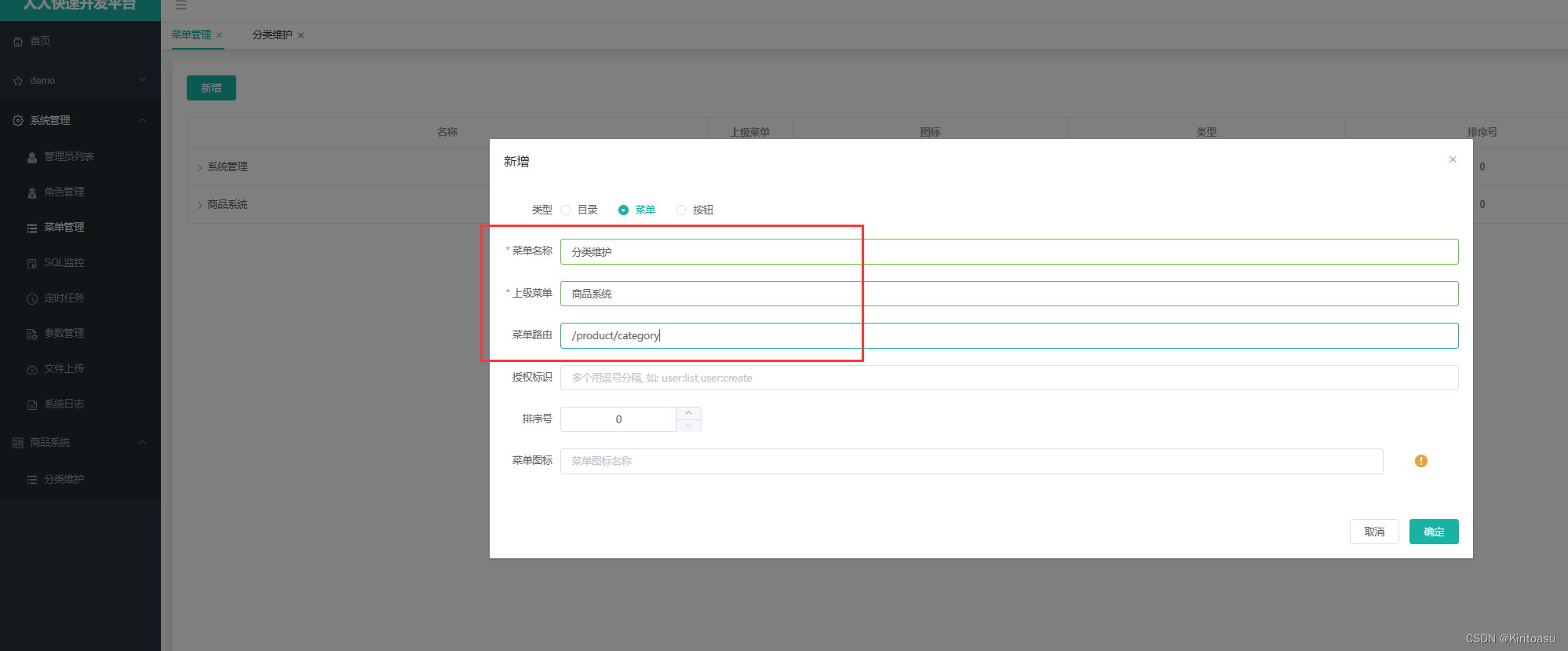Click the 取消 button

1374,532
